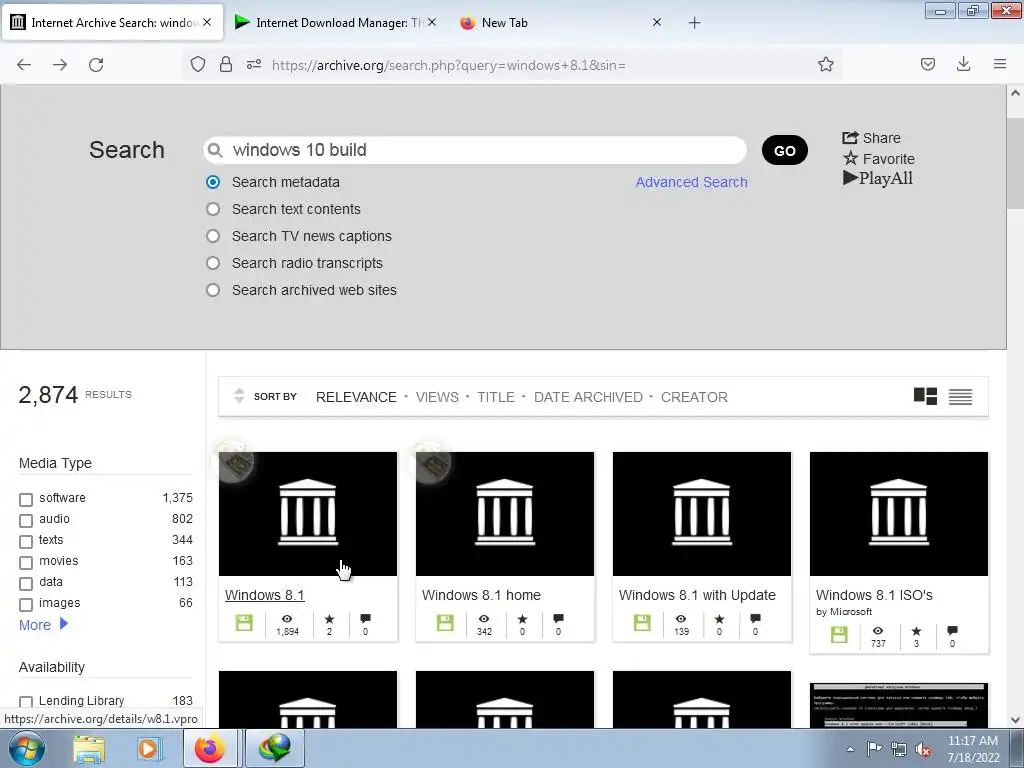
Task: Click the floppy icon under Windows 8.1 home
Action: pyautogui.click(x=445, y=623)
